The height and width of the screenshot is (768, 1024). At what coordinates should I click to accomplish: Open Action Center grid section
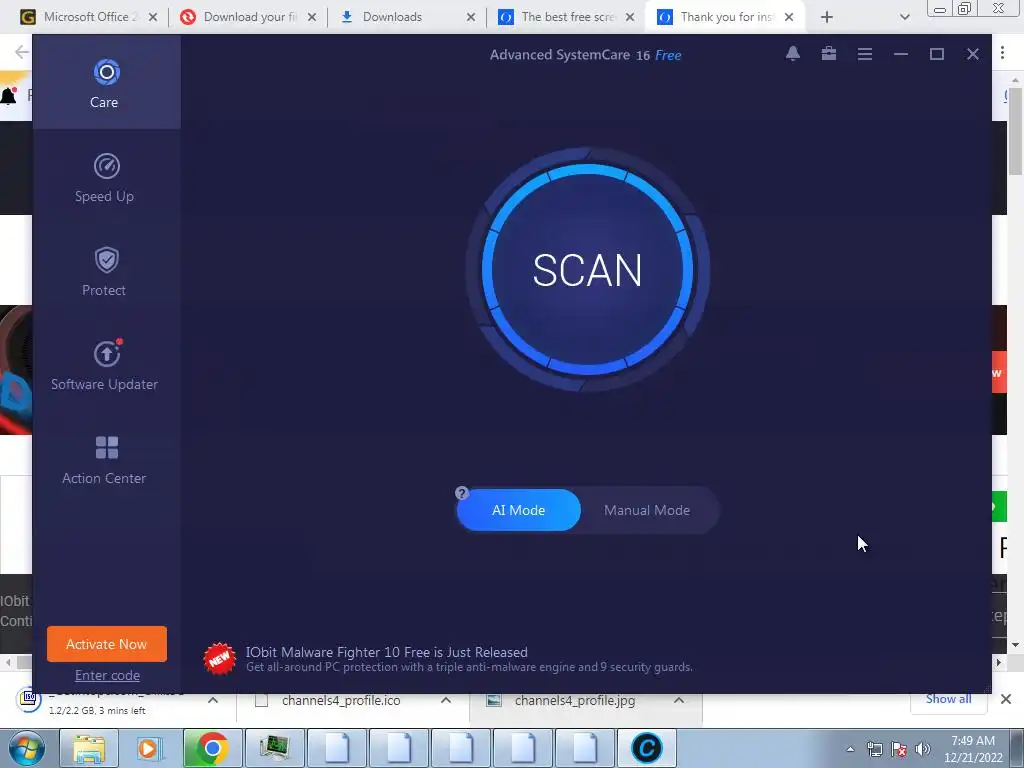[x=106, y=460]
